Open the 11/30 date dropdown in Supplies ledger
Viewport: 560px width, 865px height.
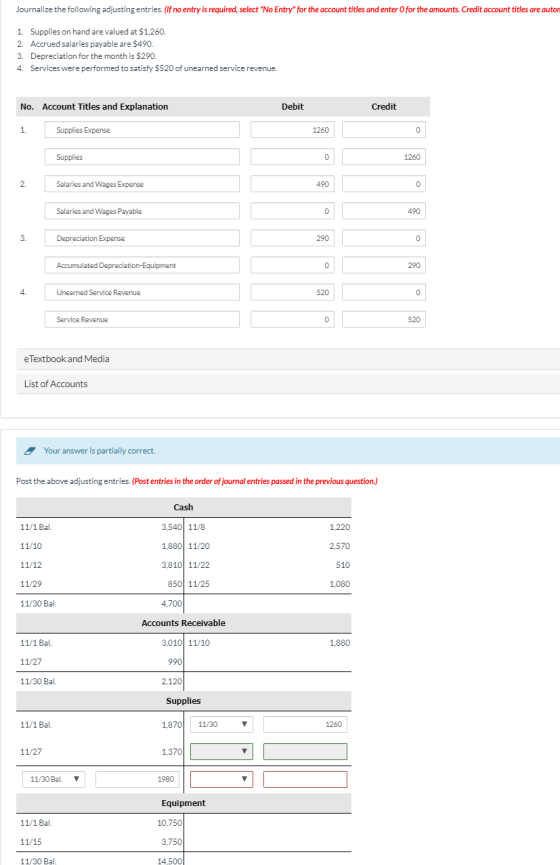coord(221,724)
